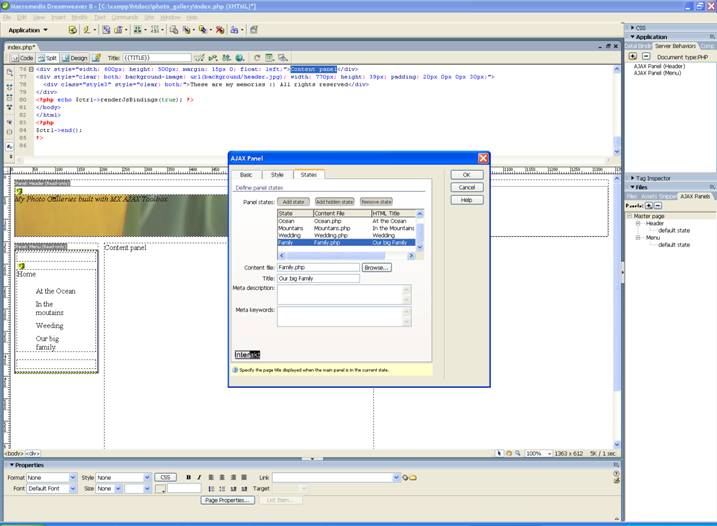
Task: Collapse the Application panel group
Action: (633, 37)
